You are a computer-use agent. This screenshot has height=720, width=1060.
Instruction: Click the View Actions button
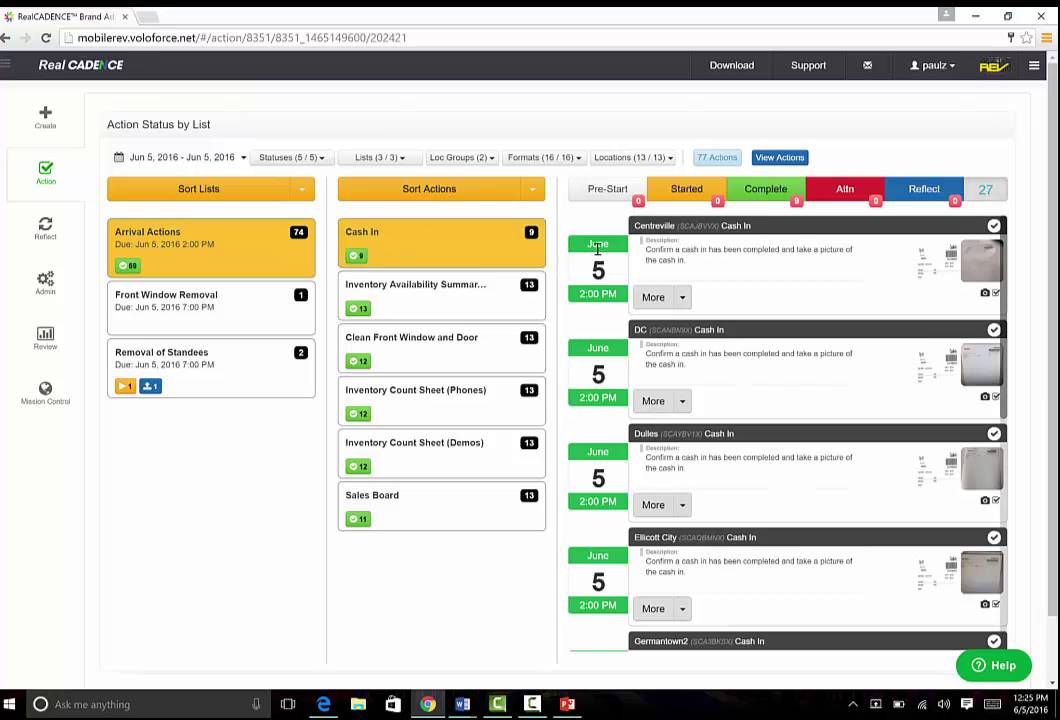click(779, 158)
